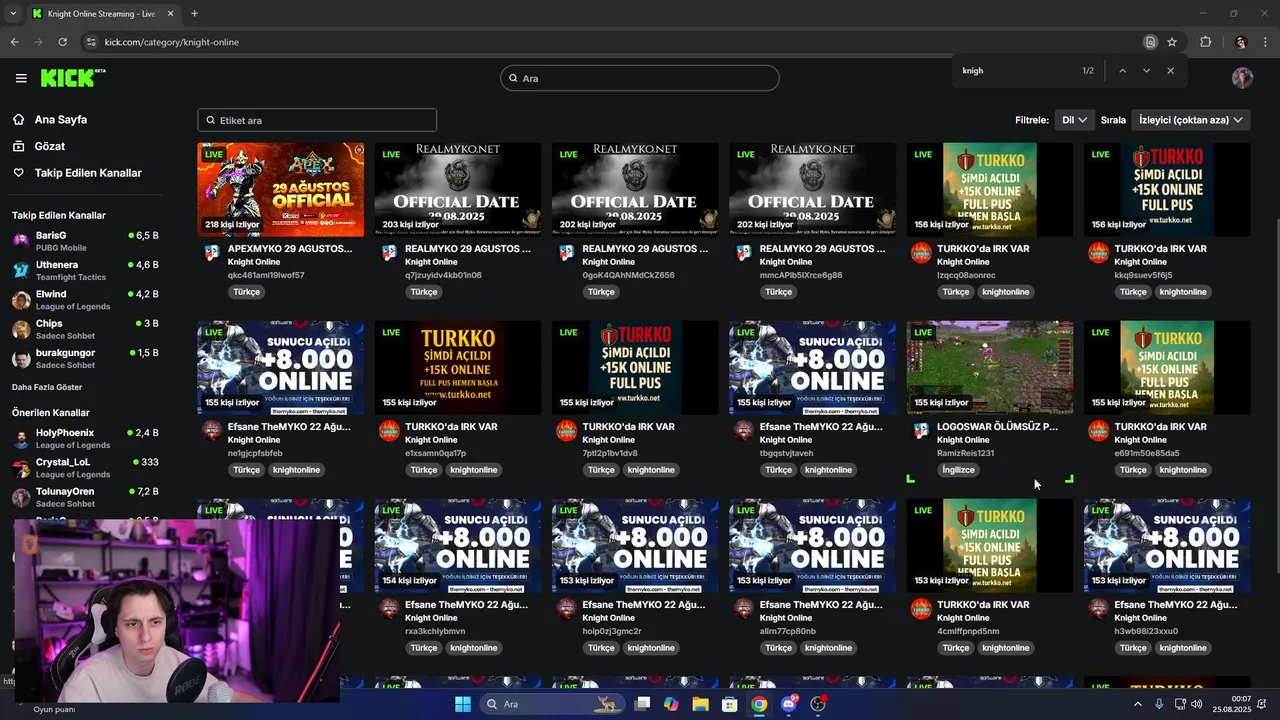Go back in browser history

[x=14, y=42]
